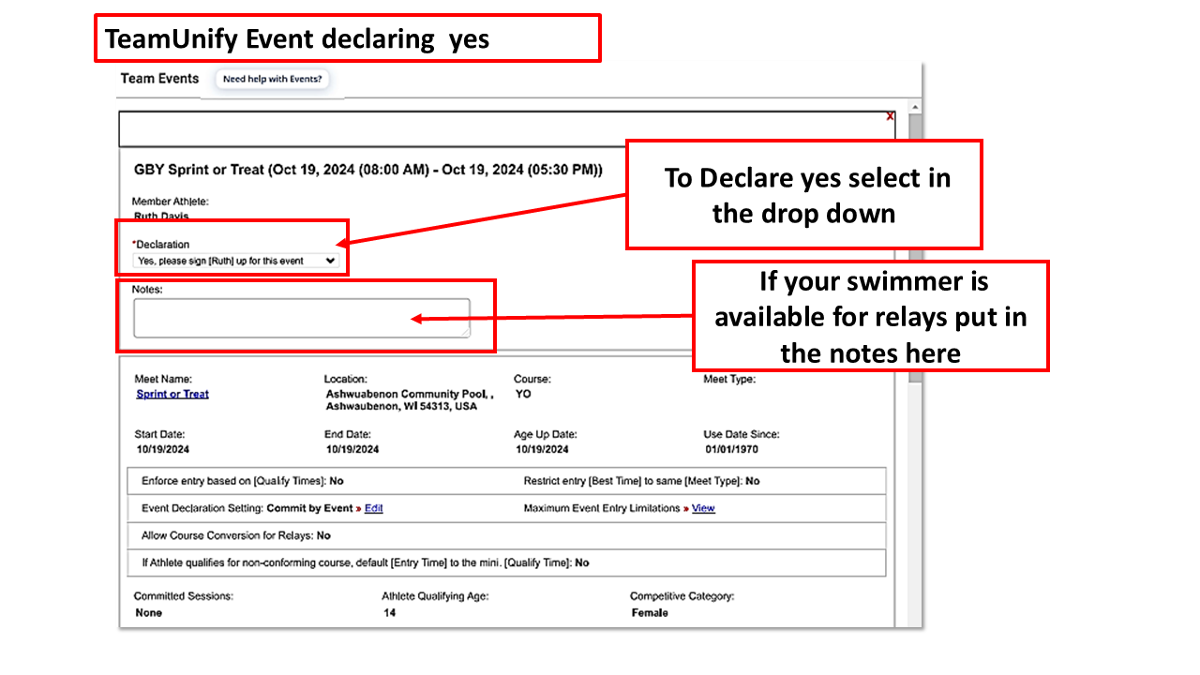This screenshot has width=1200, height=675.
Task: Switch to the Team Events tab
Action: [160, 79]
